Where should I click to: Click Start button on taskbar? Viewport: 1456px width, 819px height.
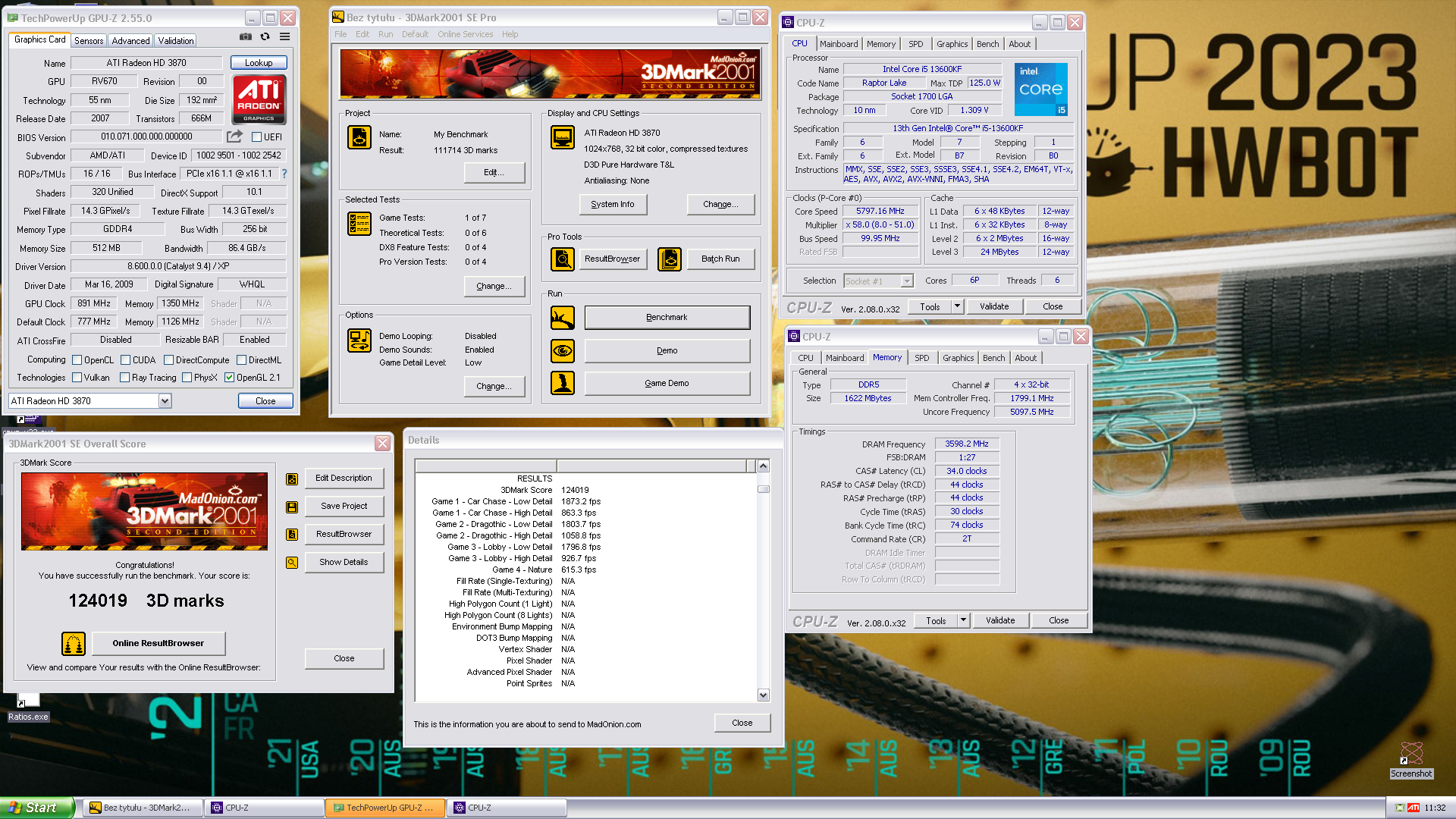coord(37,808)
